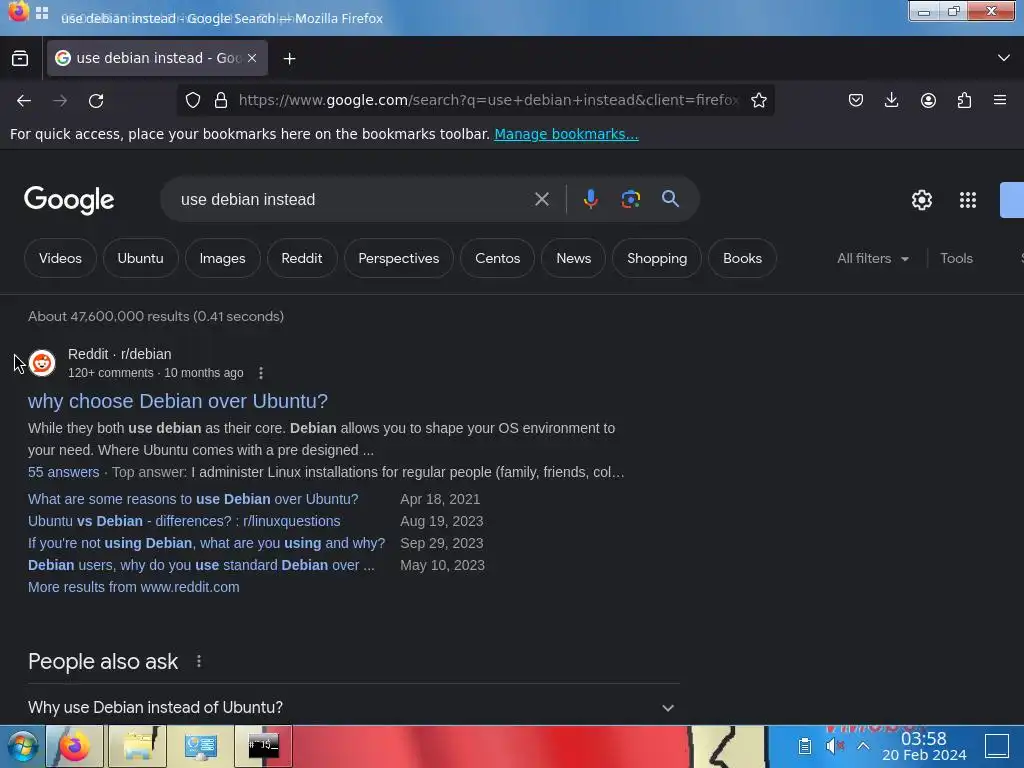Clear the search query with the X

point(541,199)
